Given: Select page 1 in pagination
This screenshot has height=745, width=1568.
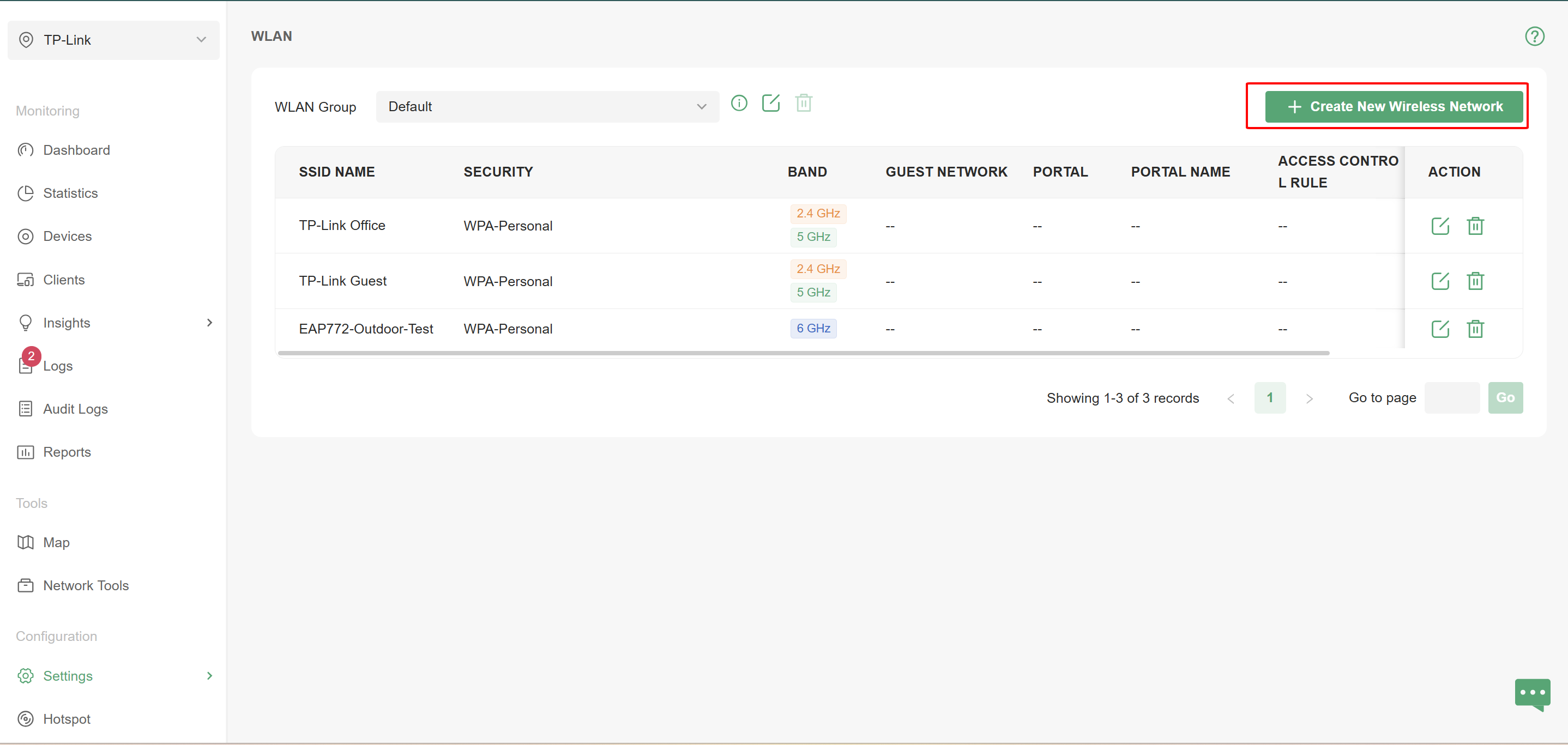Looking at the screenshot, I should pyautogui.click(x=1270, y=397).
